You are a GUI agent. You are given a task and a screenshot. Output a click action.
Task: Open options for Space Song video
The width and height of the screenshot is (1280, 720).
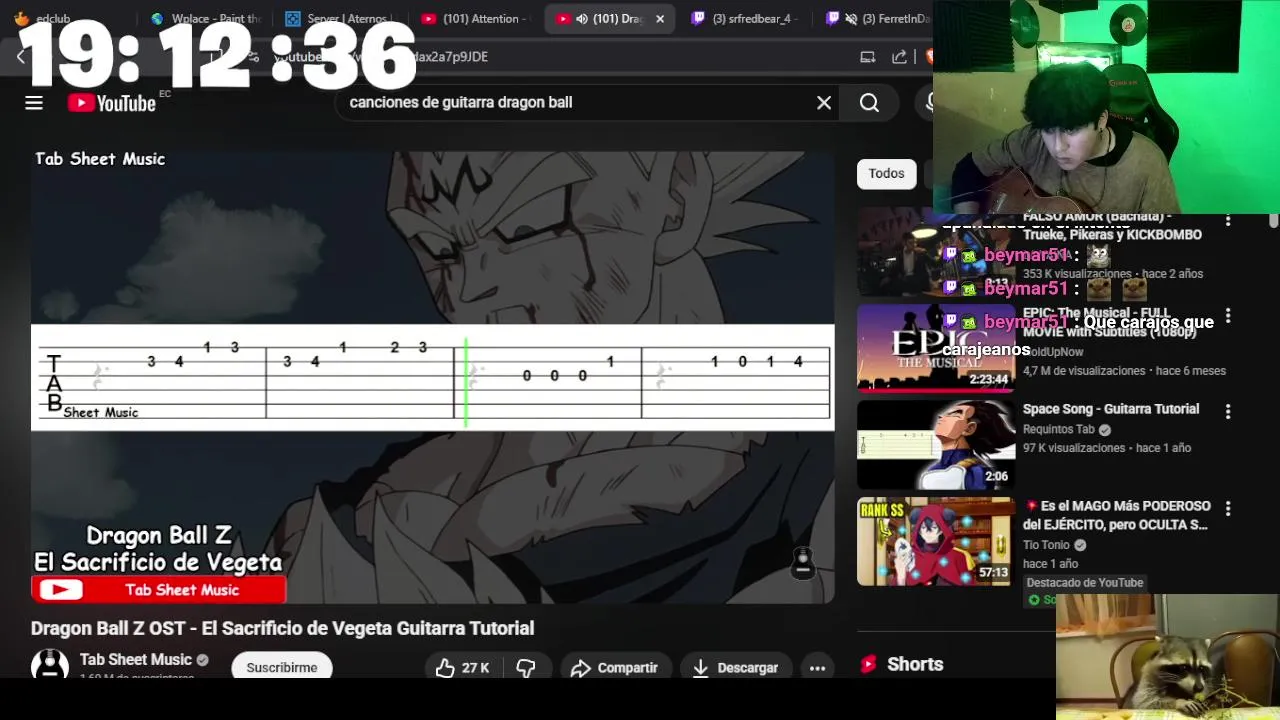pos(1228,411)
